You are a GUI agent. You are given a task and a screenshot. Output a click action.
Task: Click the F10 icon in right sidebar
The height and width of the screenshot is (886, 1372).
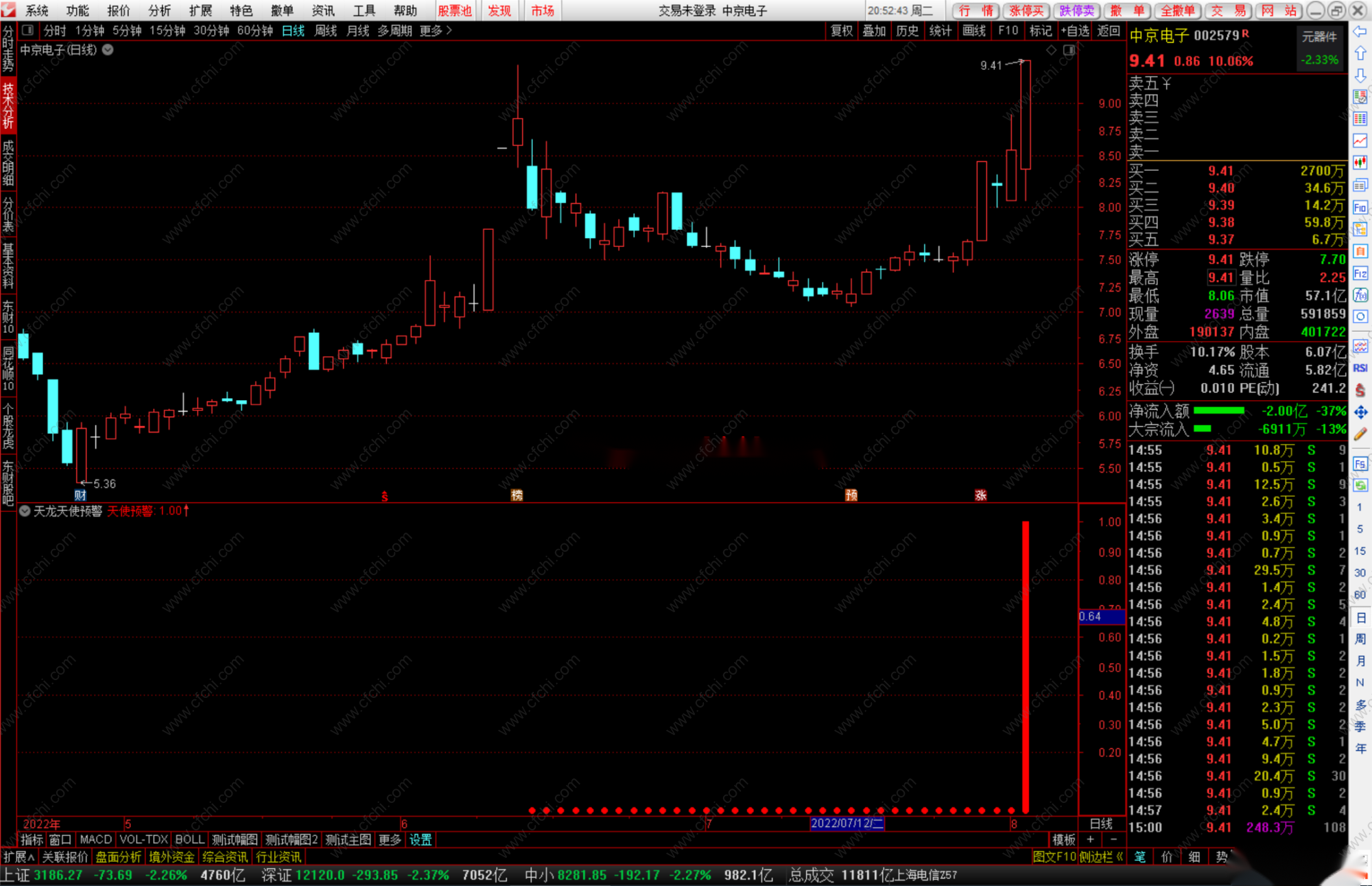[1360, 207]
